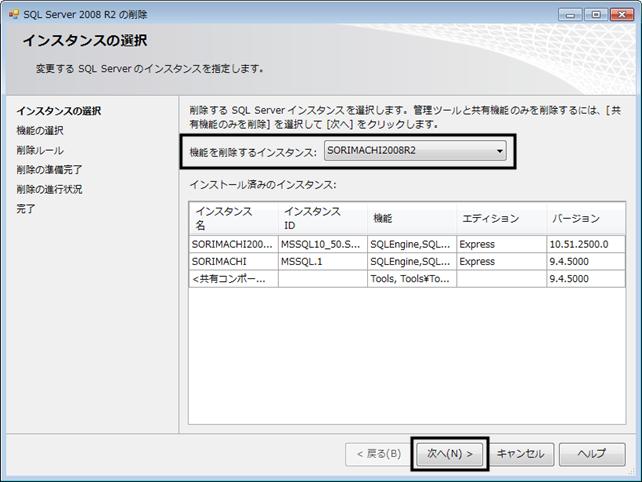This screenshot has height=482, width=642.
Task: Click the 10.51.2500.0 version cell
Action: click(x=586, y=244)
